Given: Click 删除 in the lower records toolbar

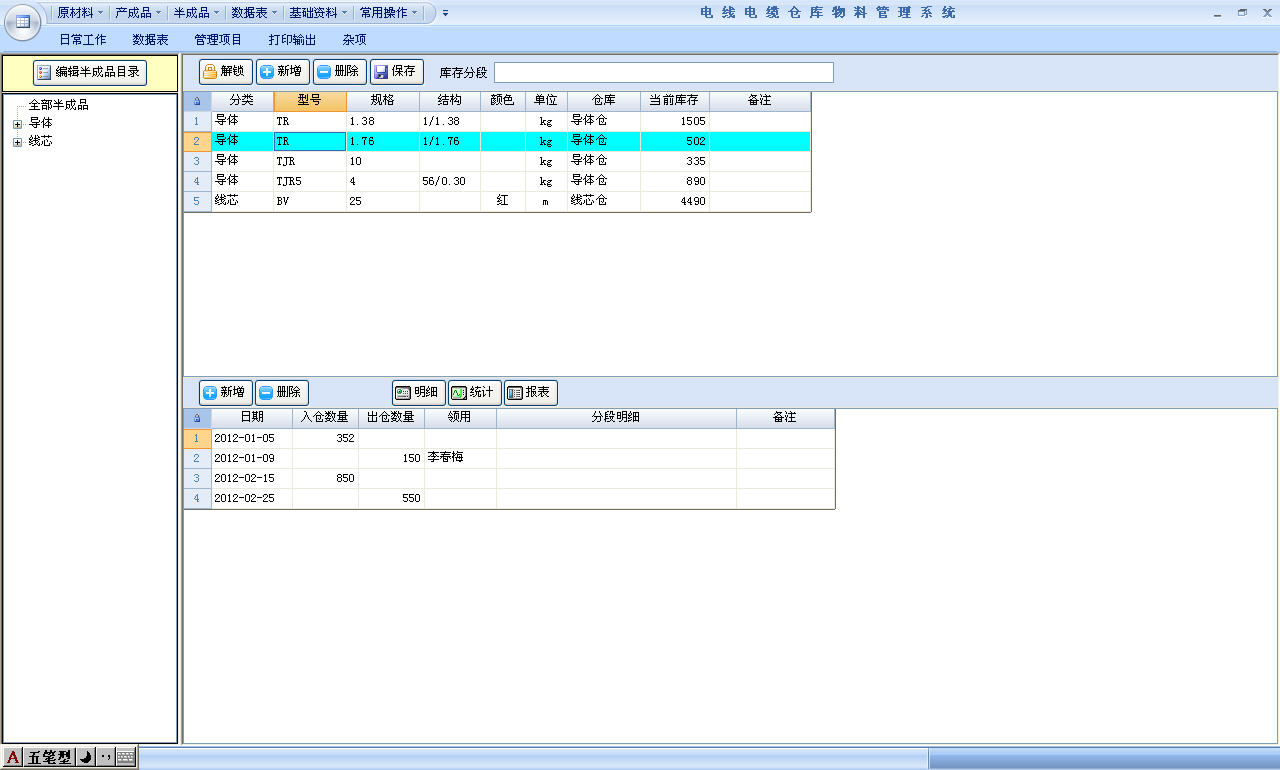Looking at the screenshot, I should [281, 393].
